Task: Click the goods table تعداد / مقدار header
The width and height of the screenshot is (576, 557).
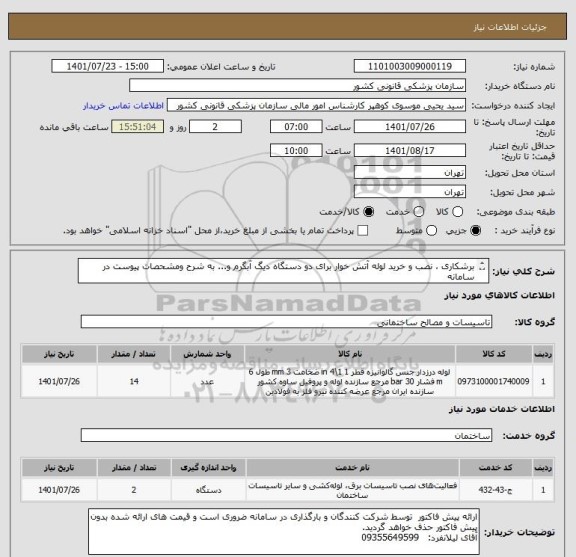Action: (134, 354)
